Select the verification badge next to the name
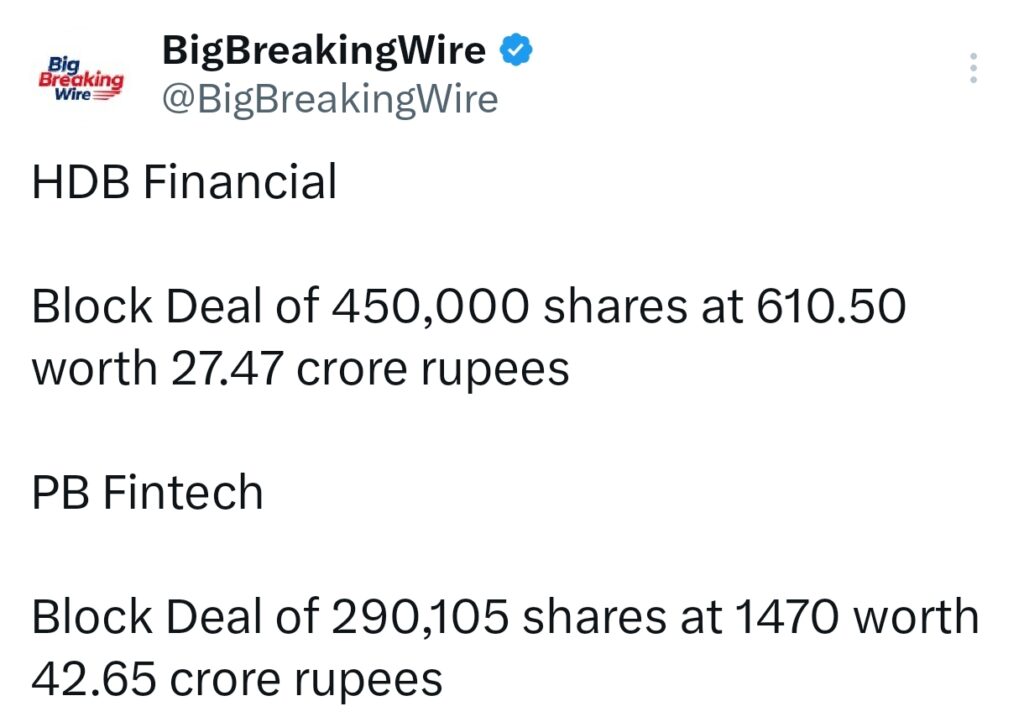Image resolution: width=1024 pixels, height=722 pixels. click(516, 47)
